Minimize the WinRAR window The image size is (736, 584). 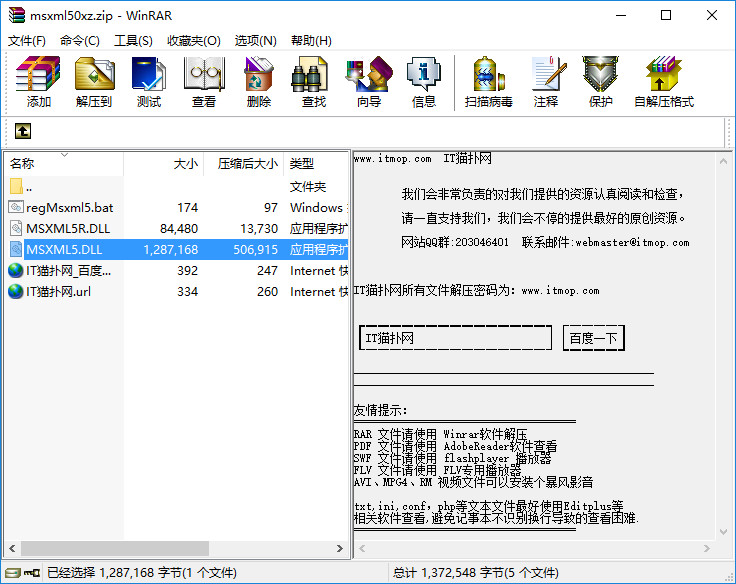[x=621, y=15]
